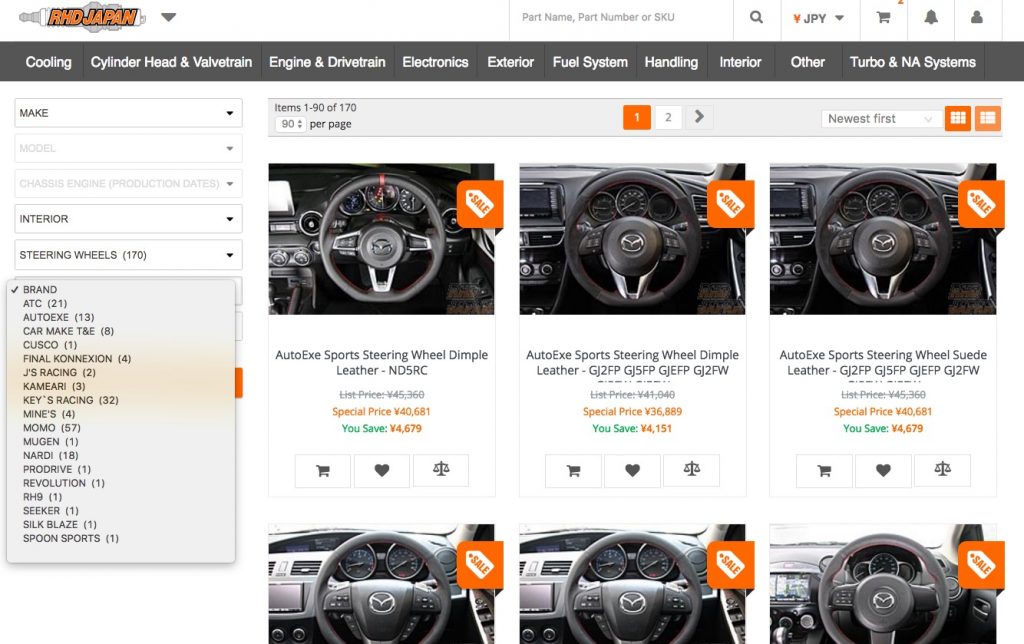The height and width of the screenshot is (644, 1024).
Task: Click the part name search field
Action: coord(620,18)
